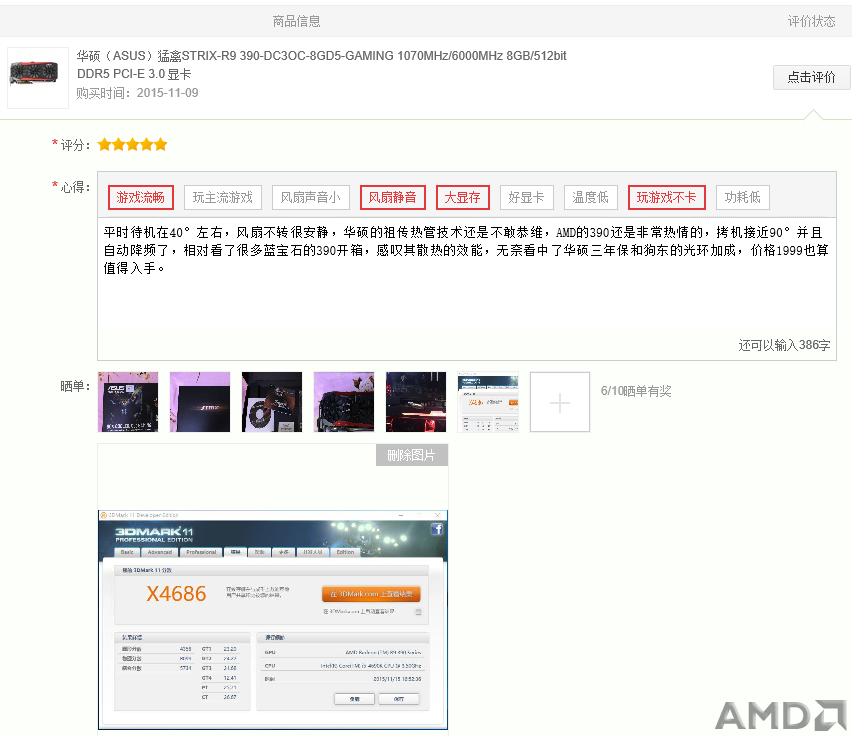The height and width of the screenshot is (736, 852).
Task: Deselect the 玩游戏不卡 tag
Action: click(667, 197)
